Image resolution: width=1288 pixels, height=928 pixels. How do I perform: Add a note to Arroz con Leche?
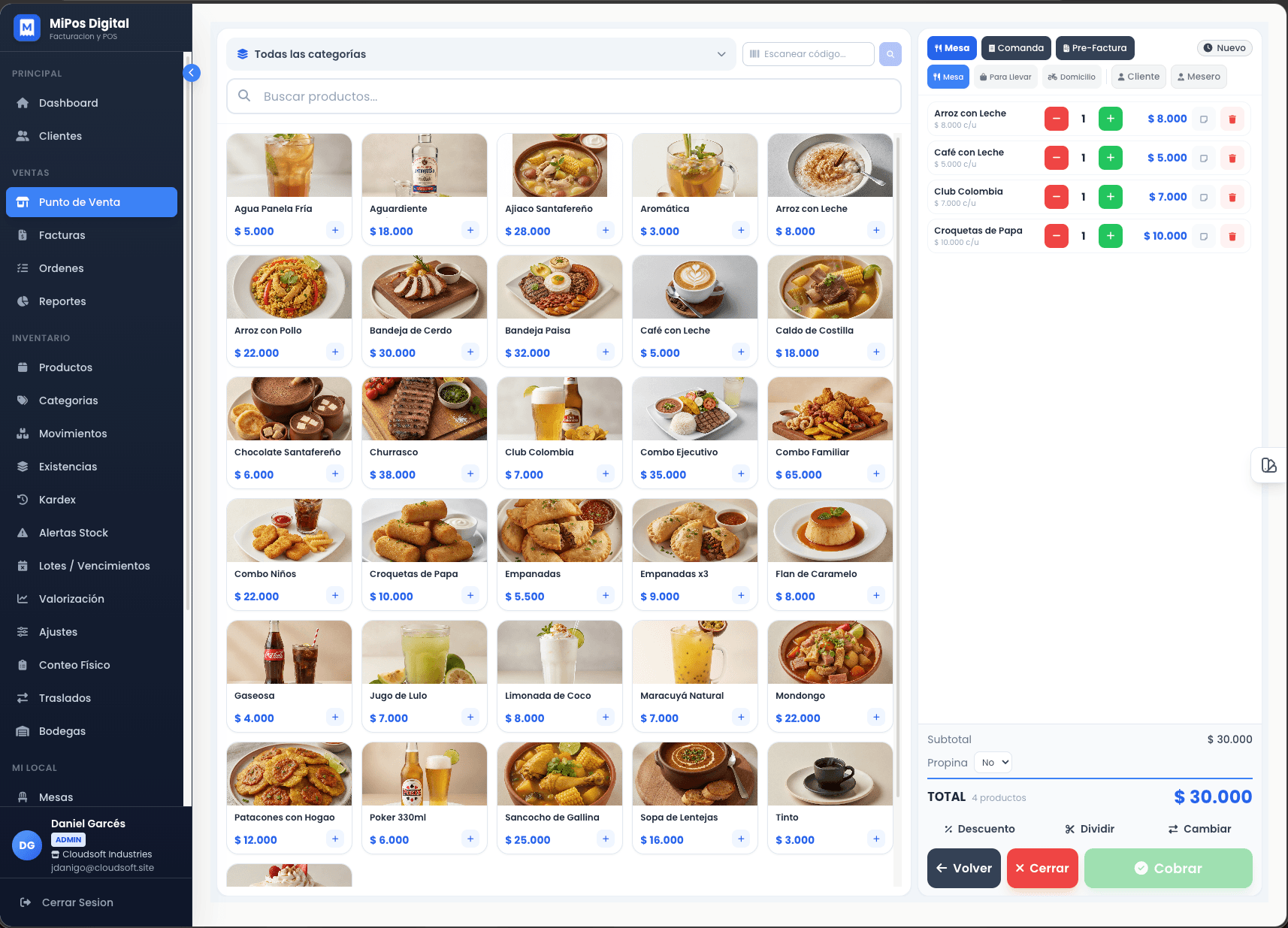1204,119
